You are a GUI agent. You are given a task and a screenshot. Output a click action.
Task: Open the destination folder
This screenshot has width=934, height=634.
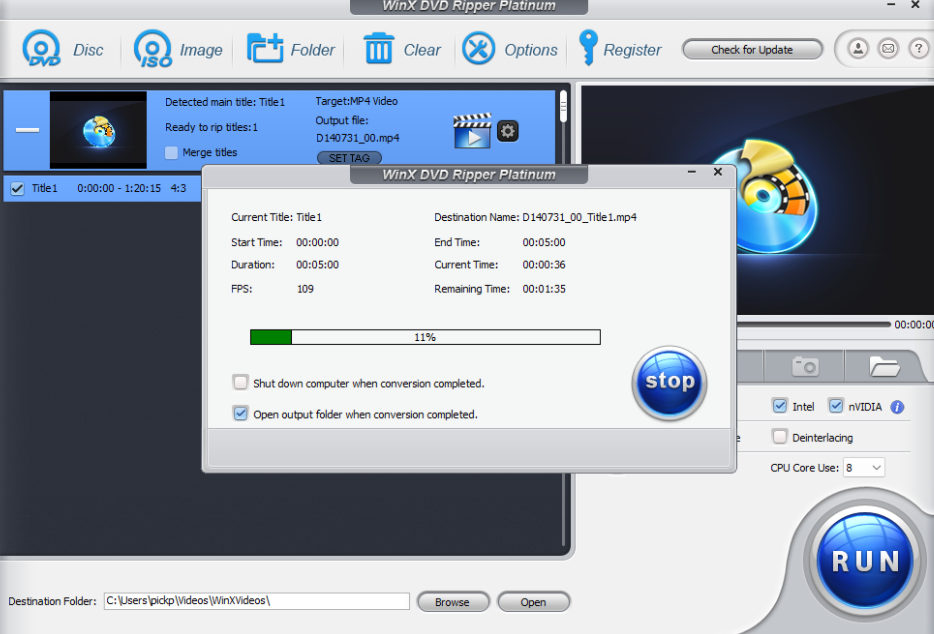533,602
